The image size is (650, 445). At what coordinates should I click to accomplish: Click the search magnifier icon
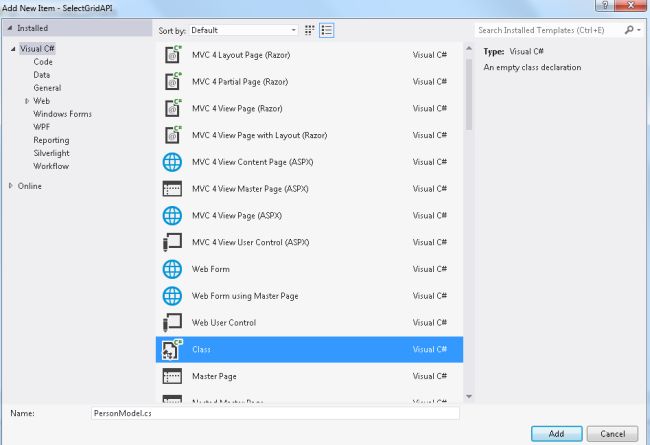coord(629,30)
